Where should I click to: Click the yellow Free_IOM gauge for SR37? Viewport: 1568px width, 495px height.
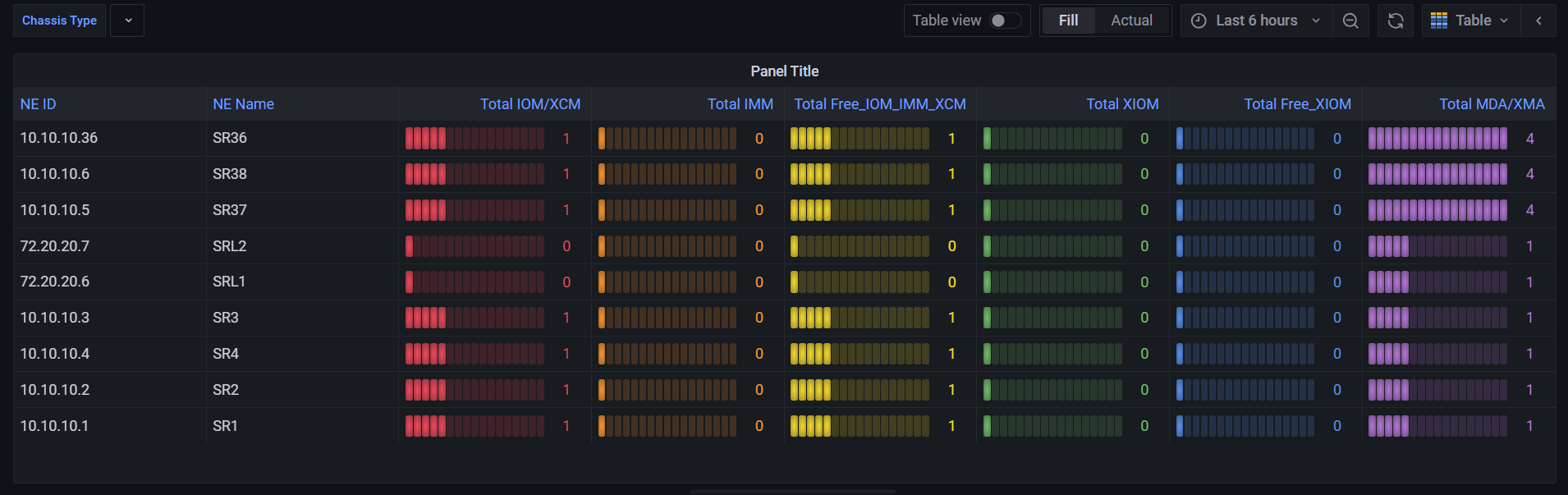pyautogui.click(x=860, y=210)
